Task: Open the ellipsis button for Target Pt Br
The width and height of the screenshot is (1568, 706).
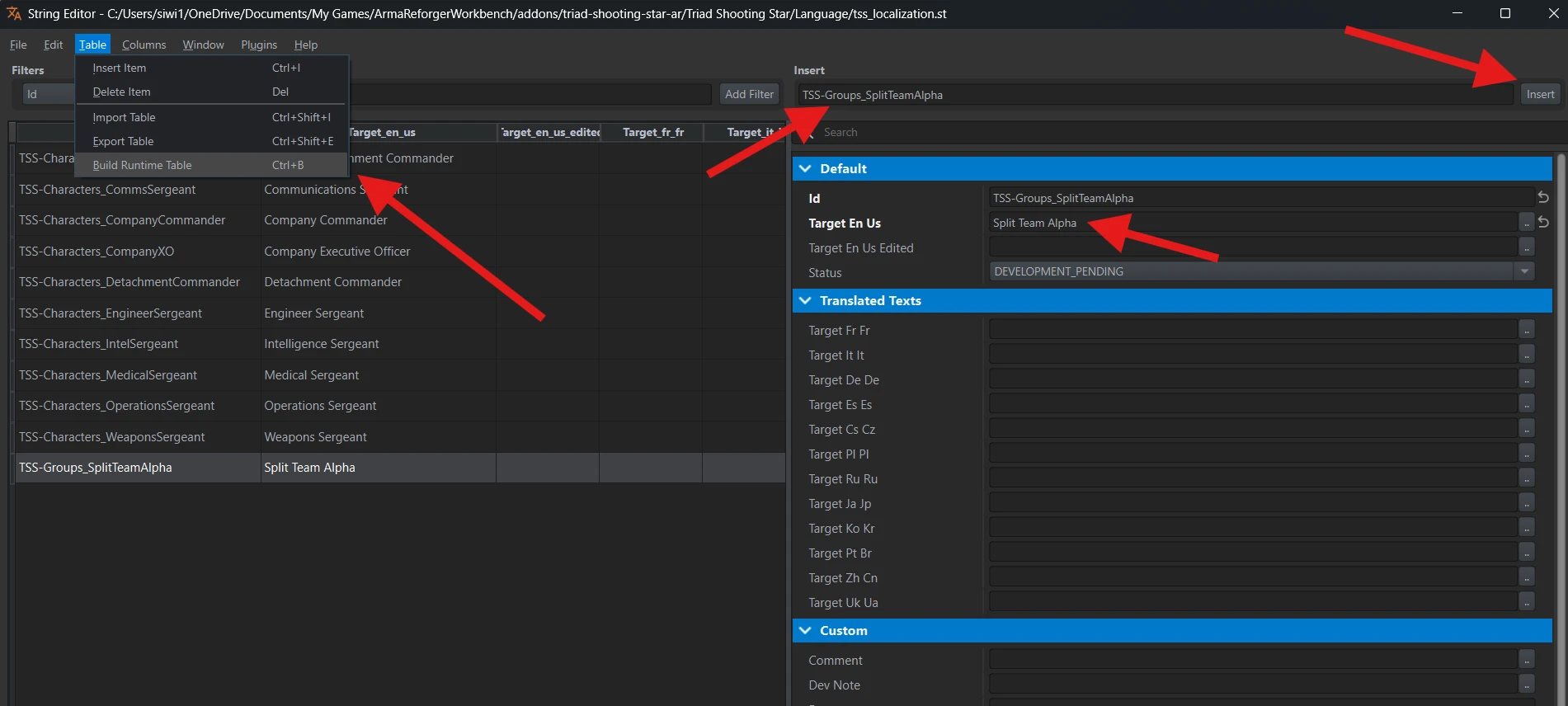Action: 1527,553
